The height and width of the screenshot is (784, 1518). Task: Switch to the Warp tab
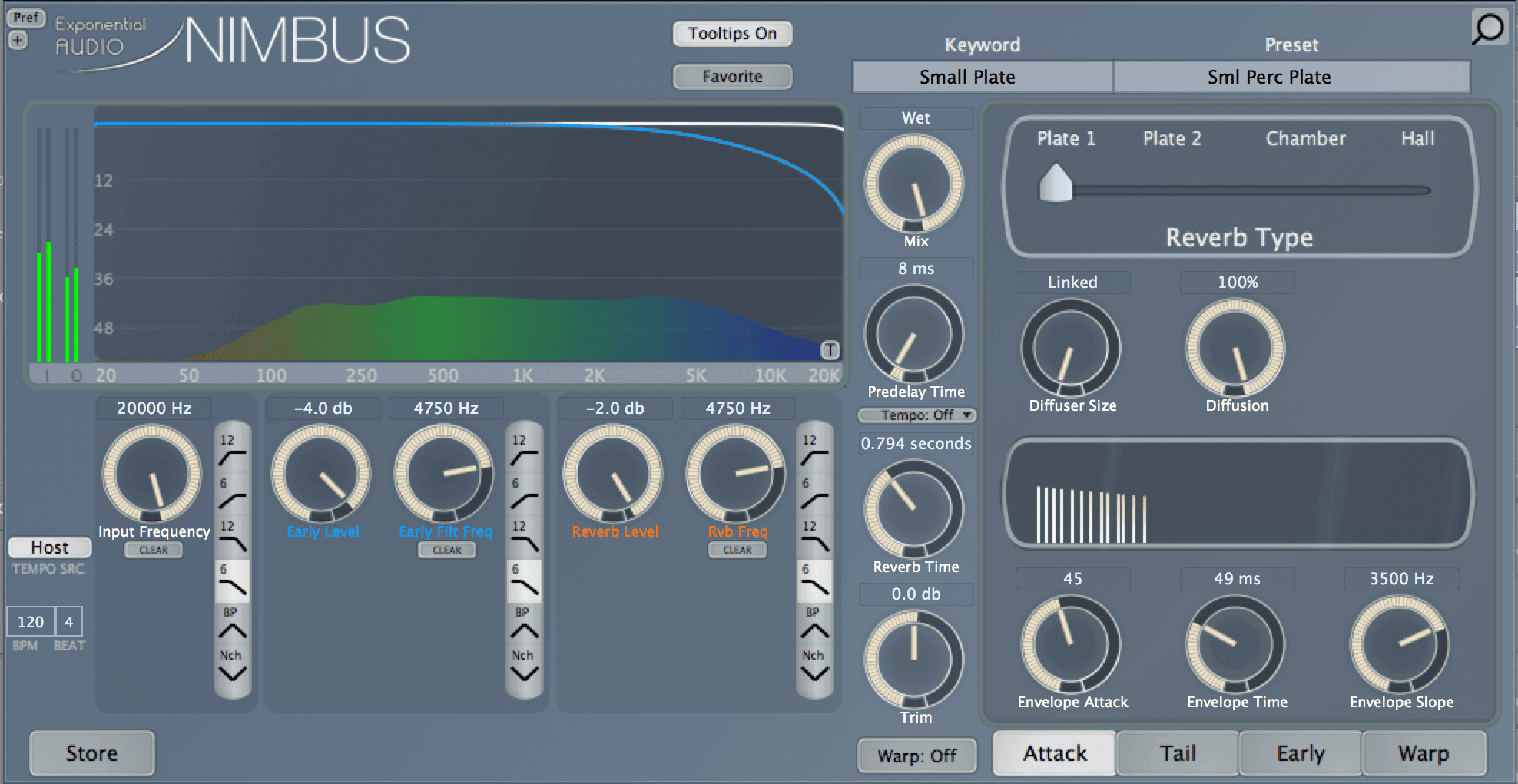[1424, 754]
